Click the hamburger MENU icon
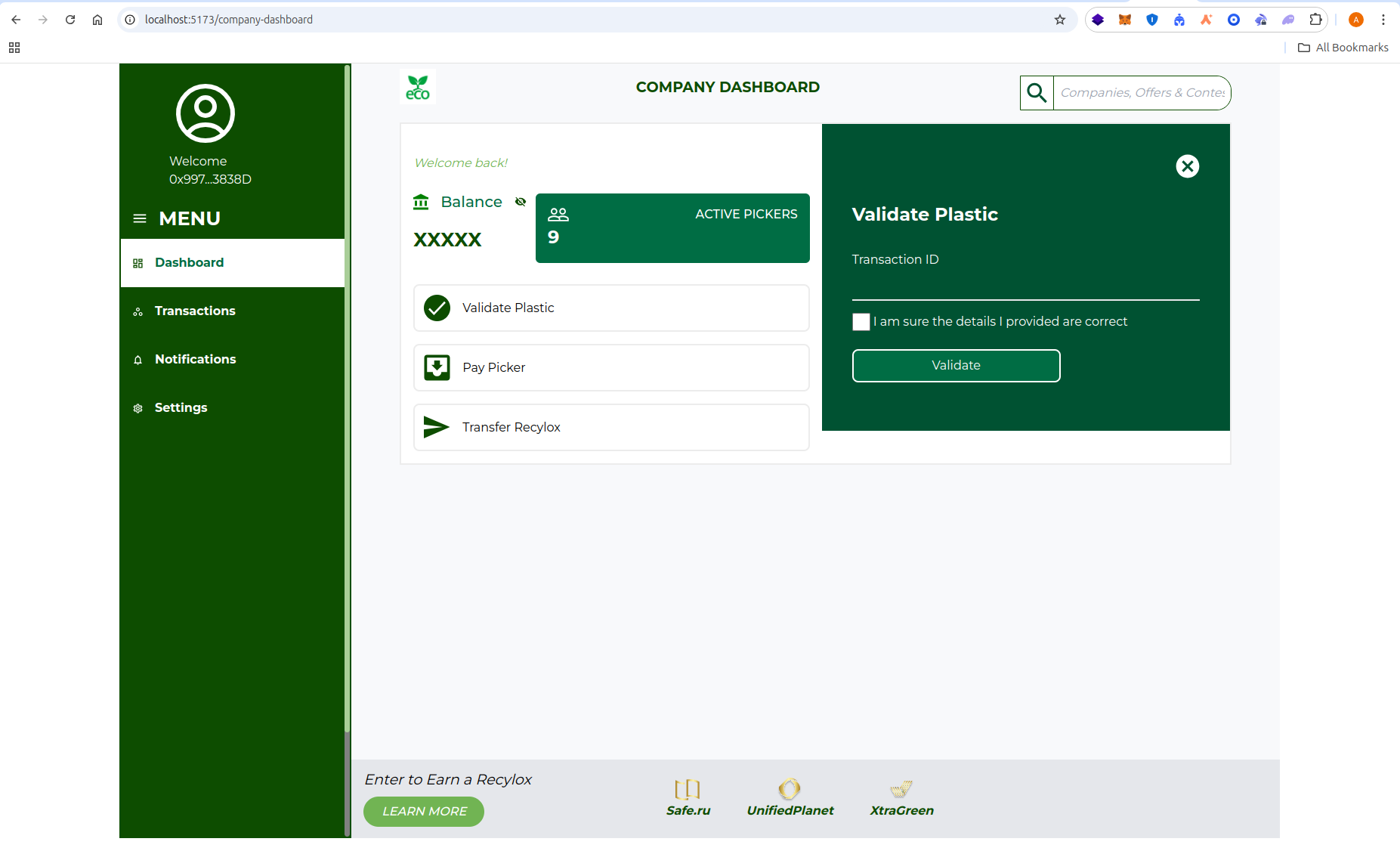 coord(140,219)
